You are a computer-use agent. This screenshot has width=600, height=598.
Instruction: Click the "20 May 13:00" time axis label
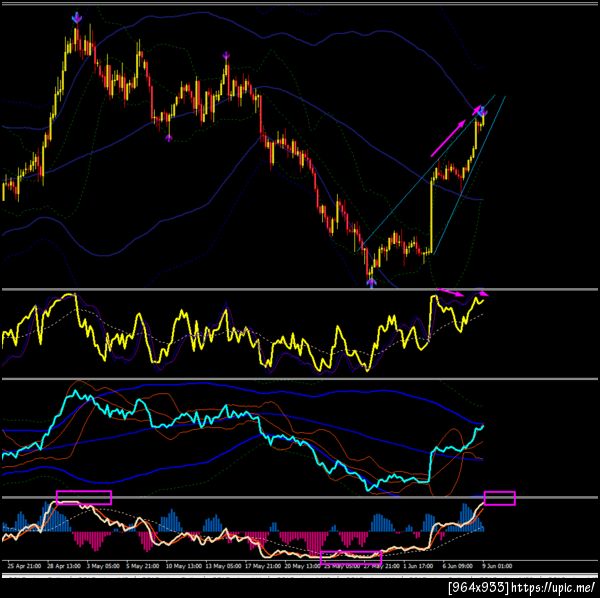pos(303,566)
